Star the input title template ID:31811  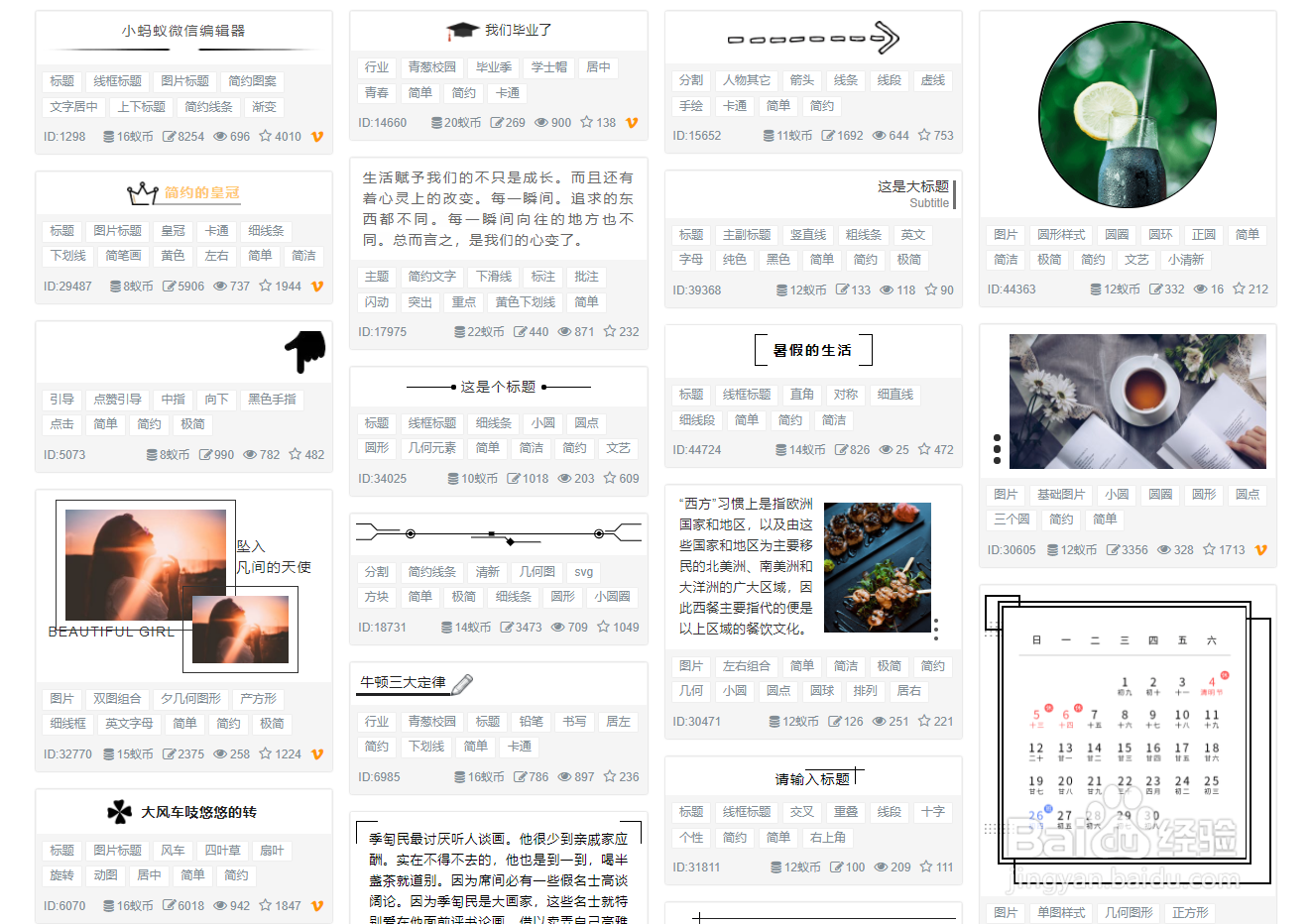926,866
